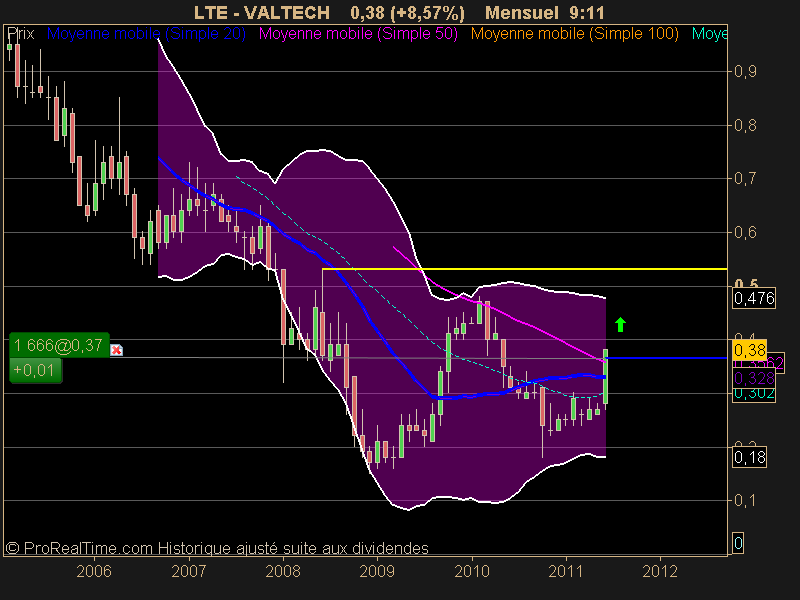The width and height of the screenshot is (800, 600).
Task: Select Moyenne mobile (Simple 100) legend
Action: click(x=574, y=34)
